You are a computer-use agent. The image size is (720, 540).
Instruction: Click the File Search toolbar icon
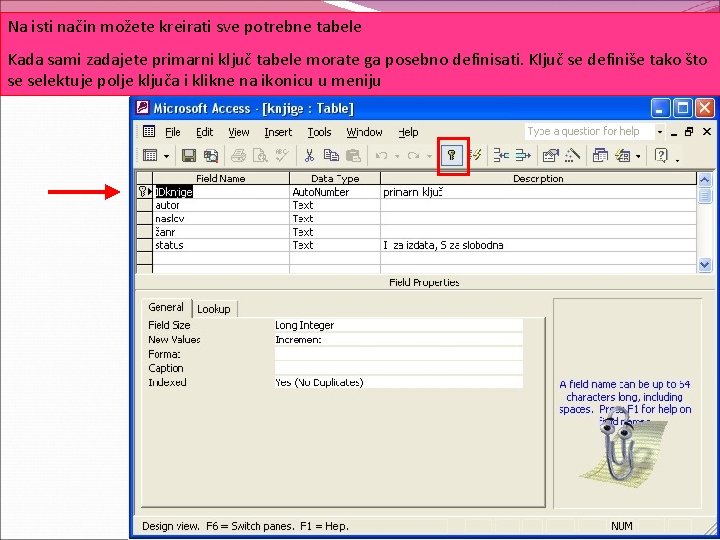tap(211, 156)
